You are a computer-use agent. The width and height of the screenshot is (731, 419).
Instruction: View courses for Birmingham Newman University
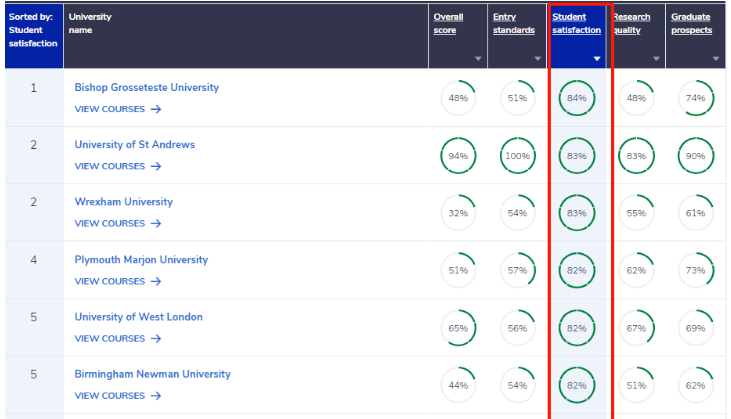[117, 396]
